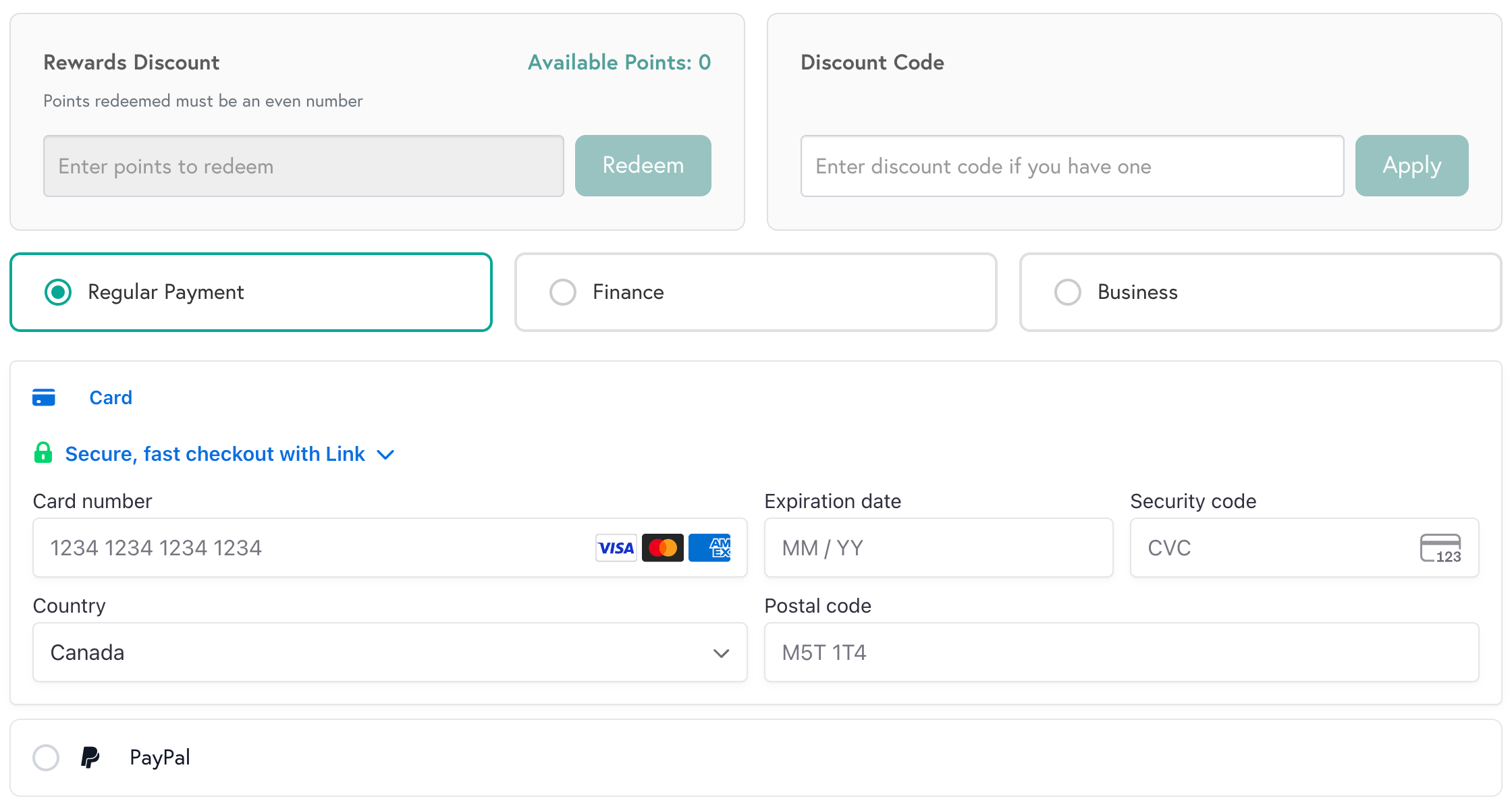Viewport: 1512px width, 807px height.
Task: Click the Visa logo icon
Action: coord(615,547)
